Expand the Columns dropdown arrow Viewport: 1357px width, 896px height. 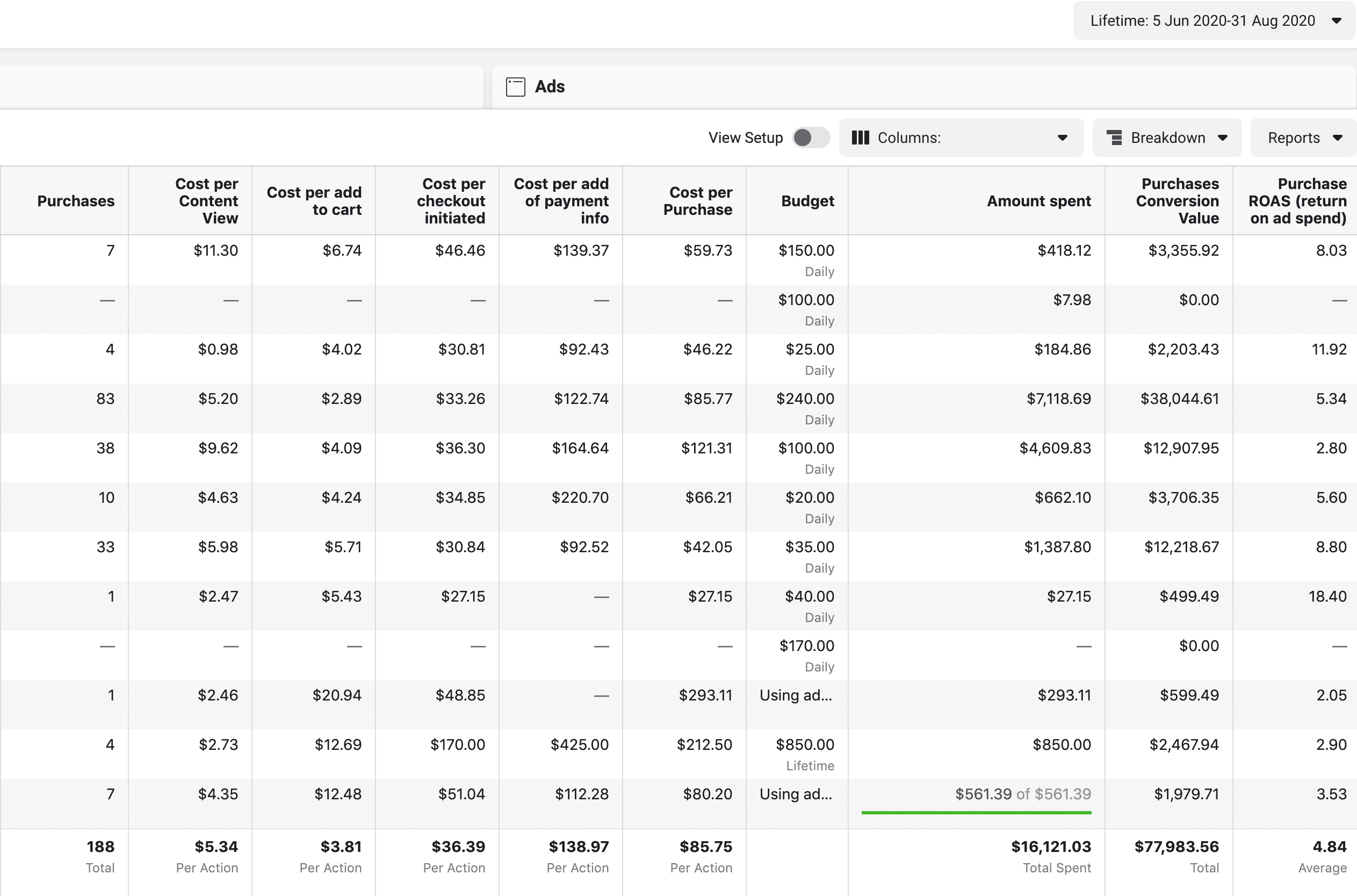click(x=1062, y=138)
